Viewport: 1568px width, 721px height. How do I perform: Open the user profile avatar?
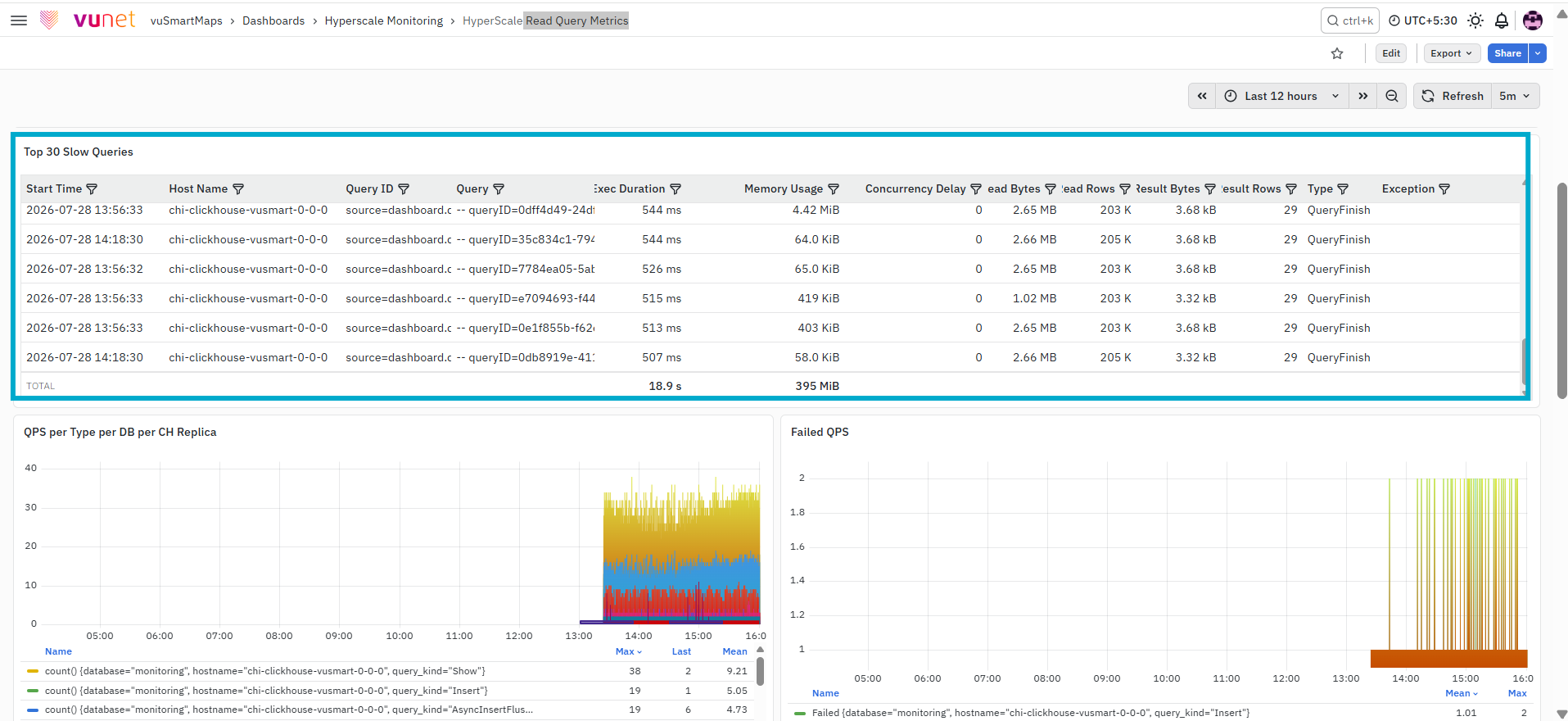[1533, 20]
